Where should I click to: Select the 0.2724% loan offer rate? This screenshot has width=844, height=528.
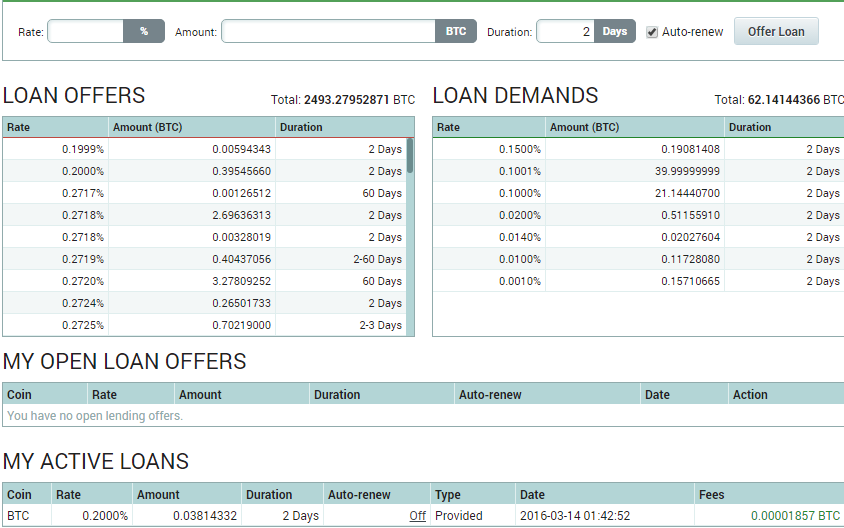coord(83,304)
